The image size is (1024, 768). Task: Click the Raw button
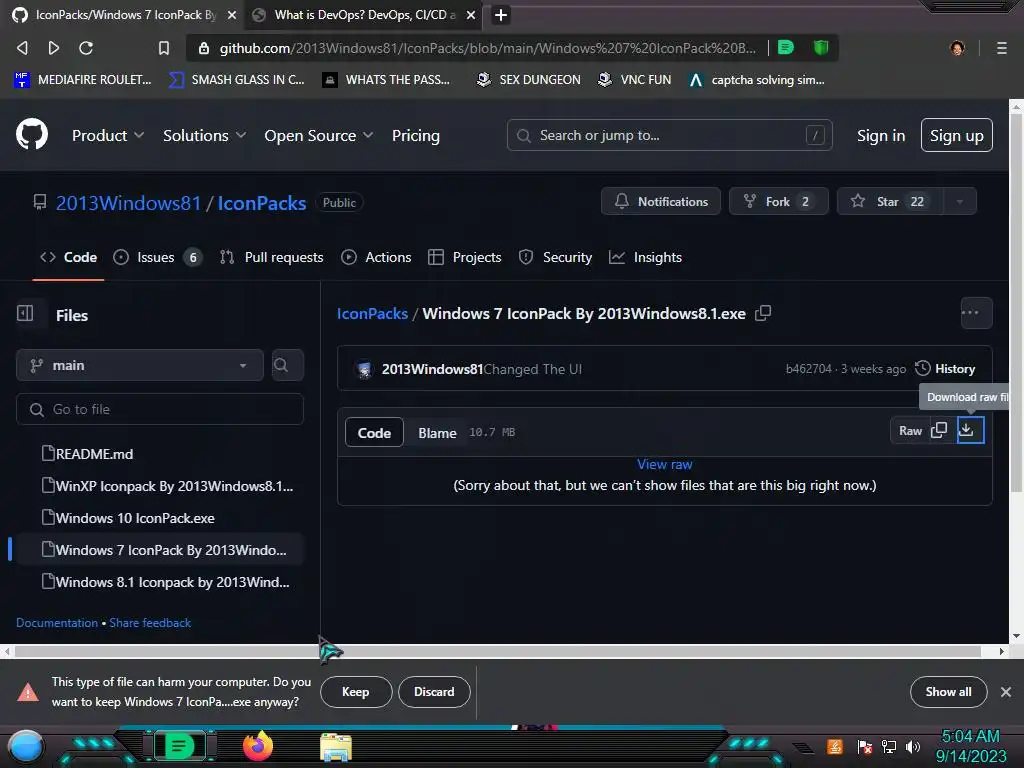[910, 430]
